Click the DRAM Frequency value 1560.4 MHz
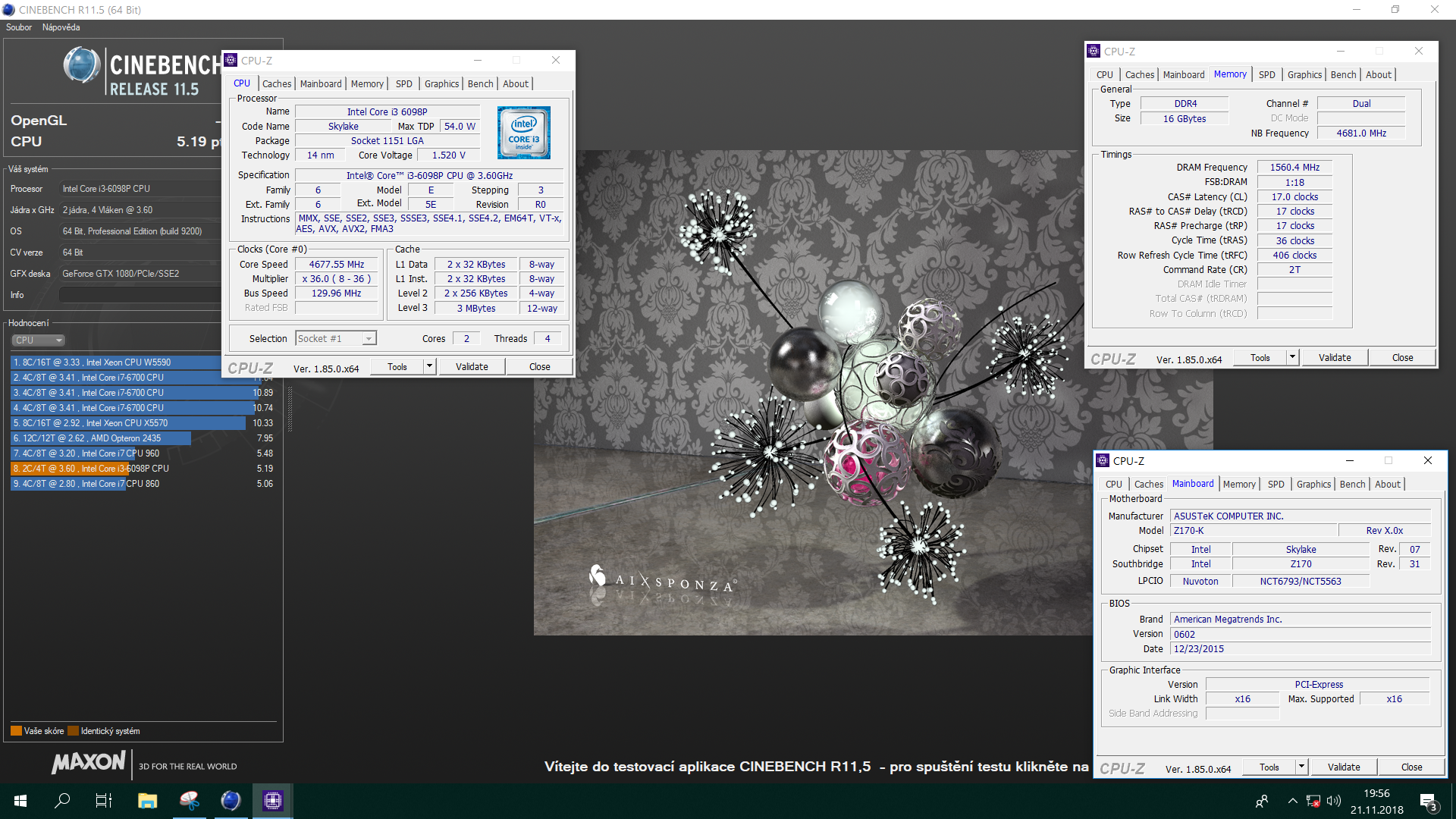The width and height of the screenshot is (1456, 819). coord(1294,168)
